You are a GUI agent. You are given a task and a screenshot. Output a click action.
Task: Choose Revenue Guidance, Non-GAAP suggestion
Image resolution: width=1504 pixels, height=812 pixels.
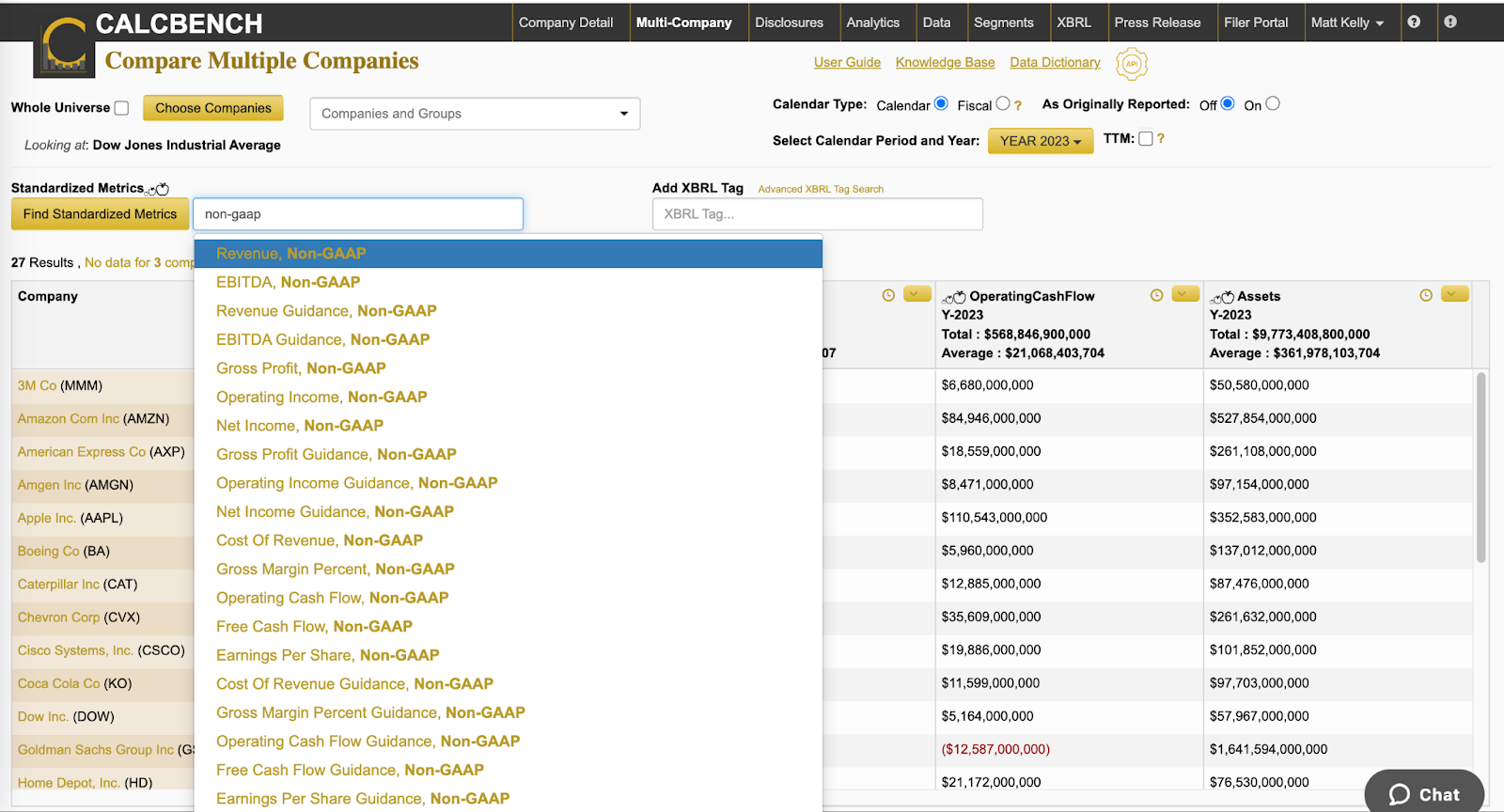point(508,311)
